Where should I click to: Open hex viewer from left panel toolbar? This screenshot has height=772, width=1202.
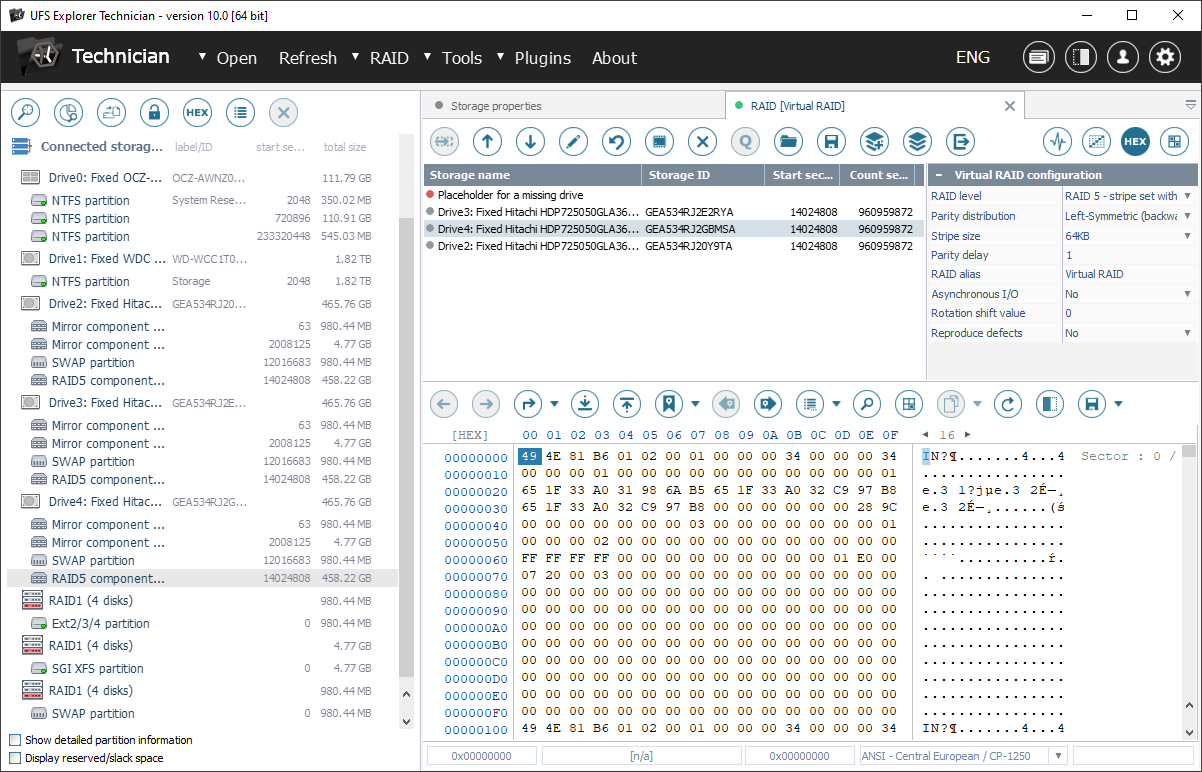(197, 112)
